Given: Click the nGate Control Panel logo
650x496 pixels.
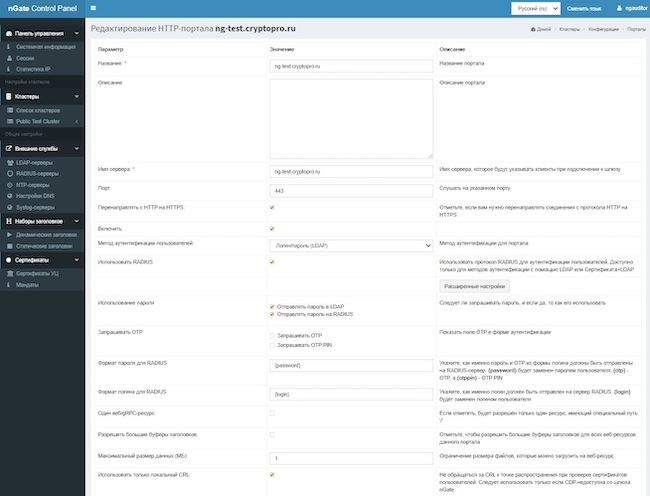Looking at the screenshot, I should point(42,8).
